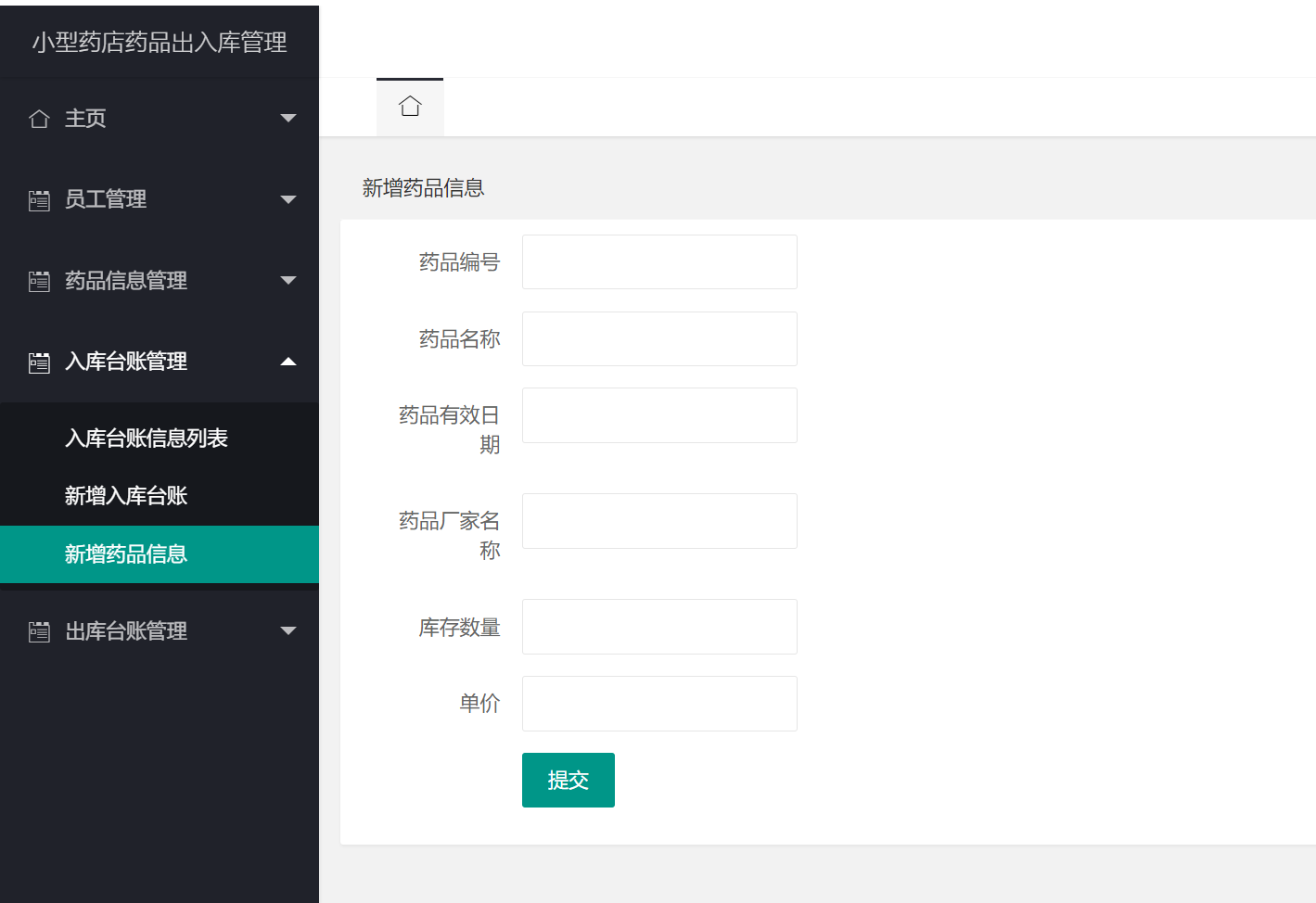Open the 出库台账管理 menu item
The width and height of the screenshot is (1316, 903).
[160, 630]
